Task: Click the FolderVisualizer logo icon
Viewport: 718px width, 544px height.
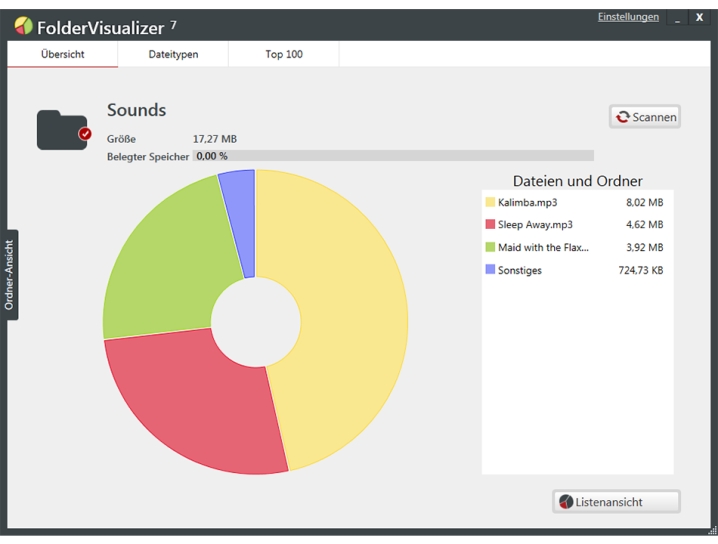Action: pos(22,26)
